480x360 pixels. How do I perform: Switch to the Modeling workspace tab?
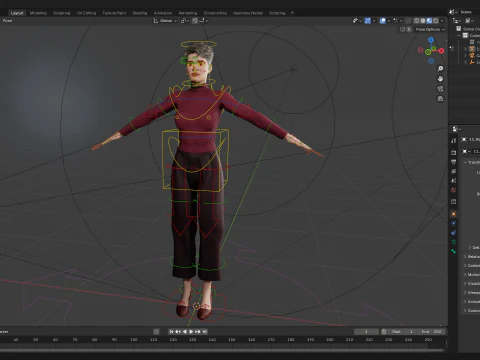coord(38,13)
